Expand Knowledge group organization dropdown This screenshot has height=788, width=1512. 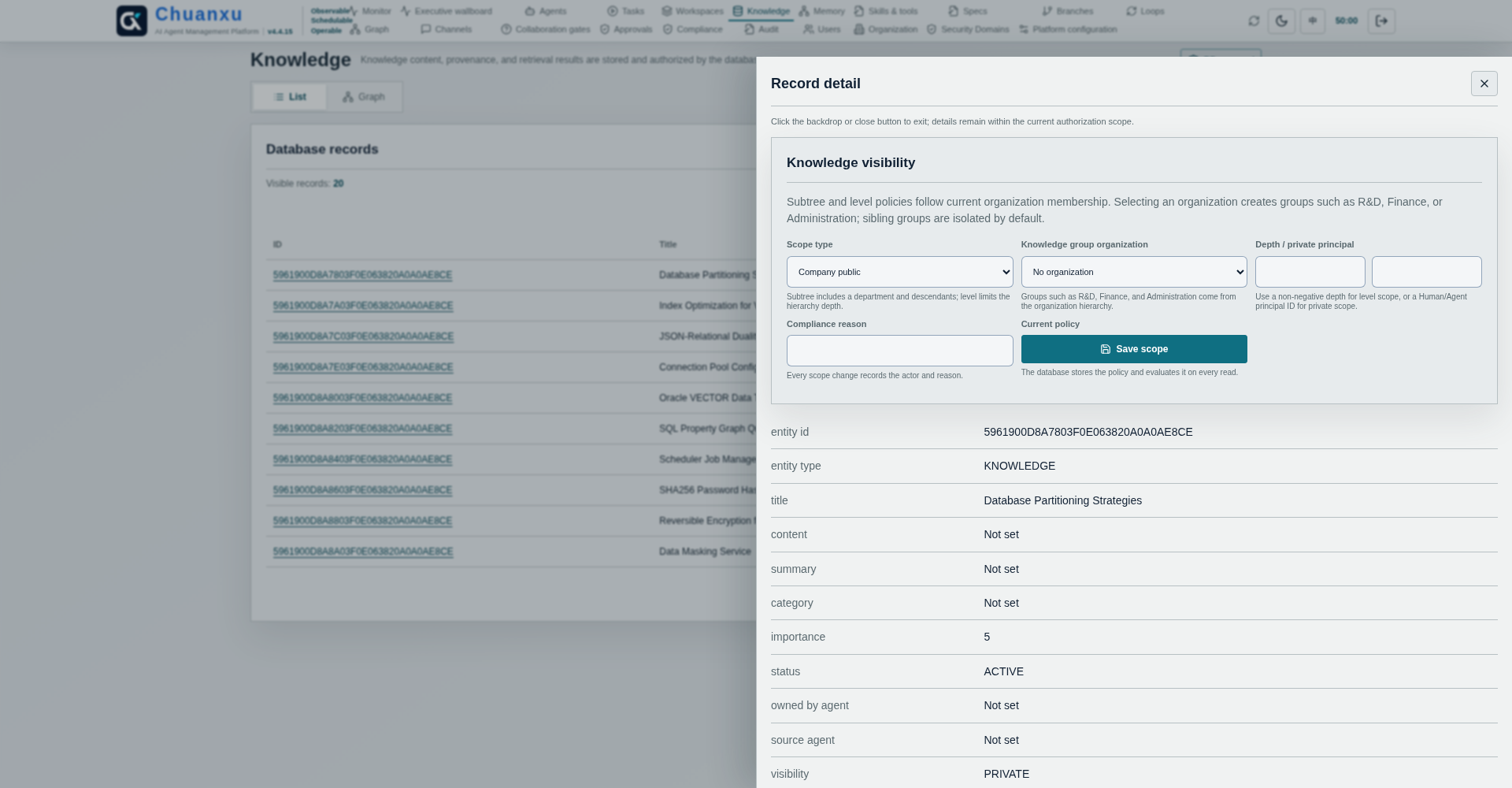coord(1134,272)
